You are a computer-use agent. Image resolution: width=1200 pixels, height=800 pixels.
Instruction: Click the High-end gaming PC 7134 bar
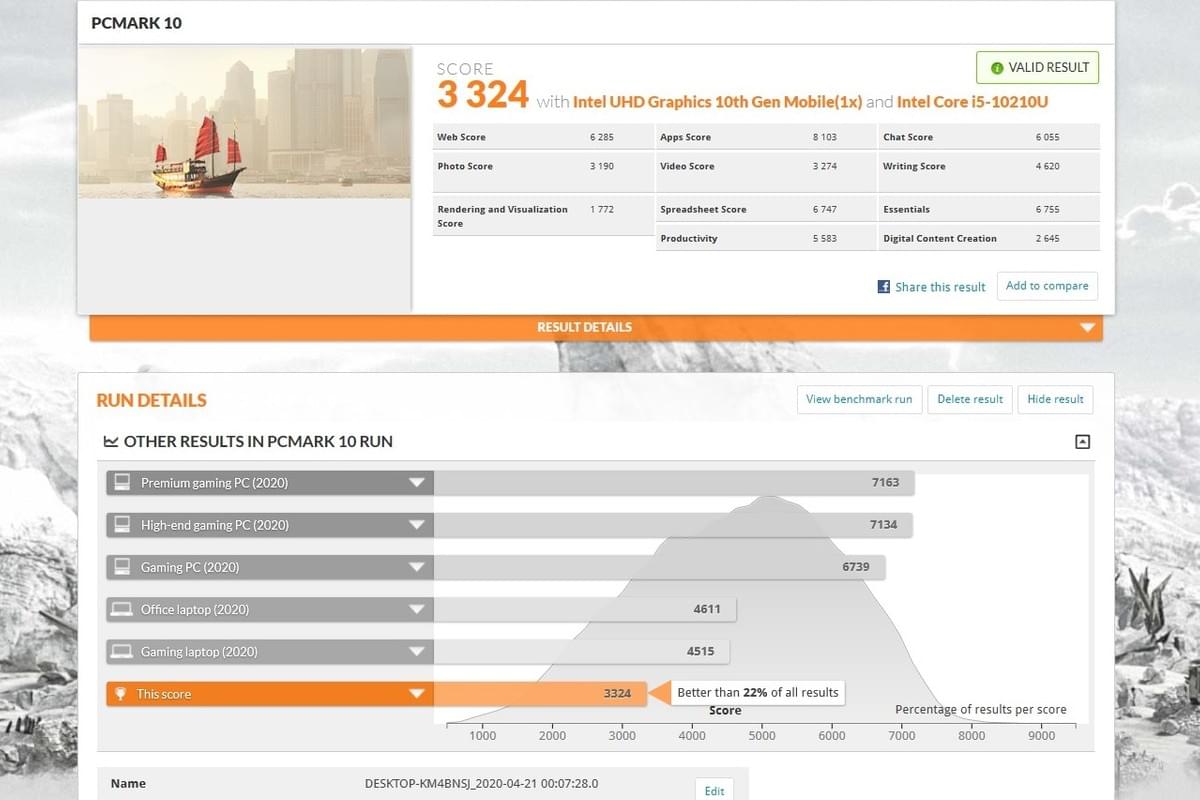(x=673, y=524)
